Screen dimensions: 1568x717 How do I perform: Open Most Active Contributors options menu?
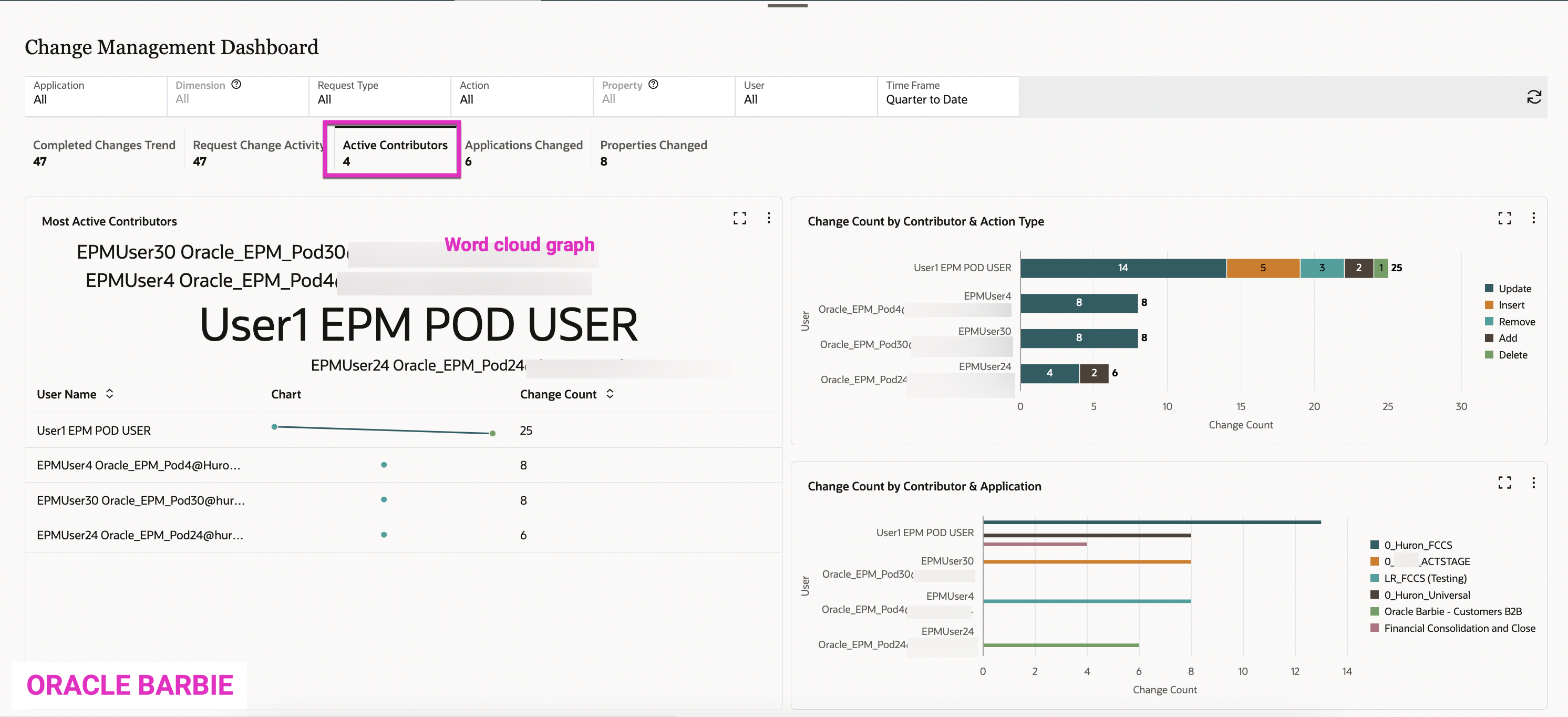[x=769, y=219]
